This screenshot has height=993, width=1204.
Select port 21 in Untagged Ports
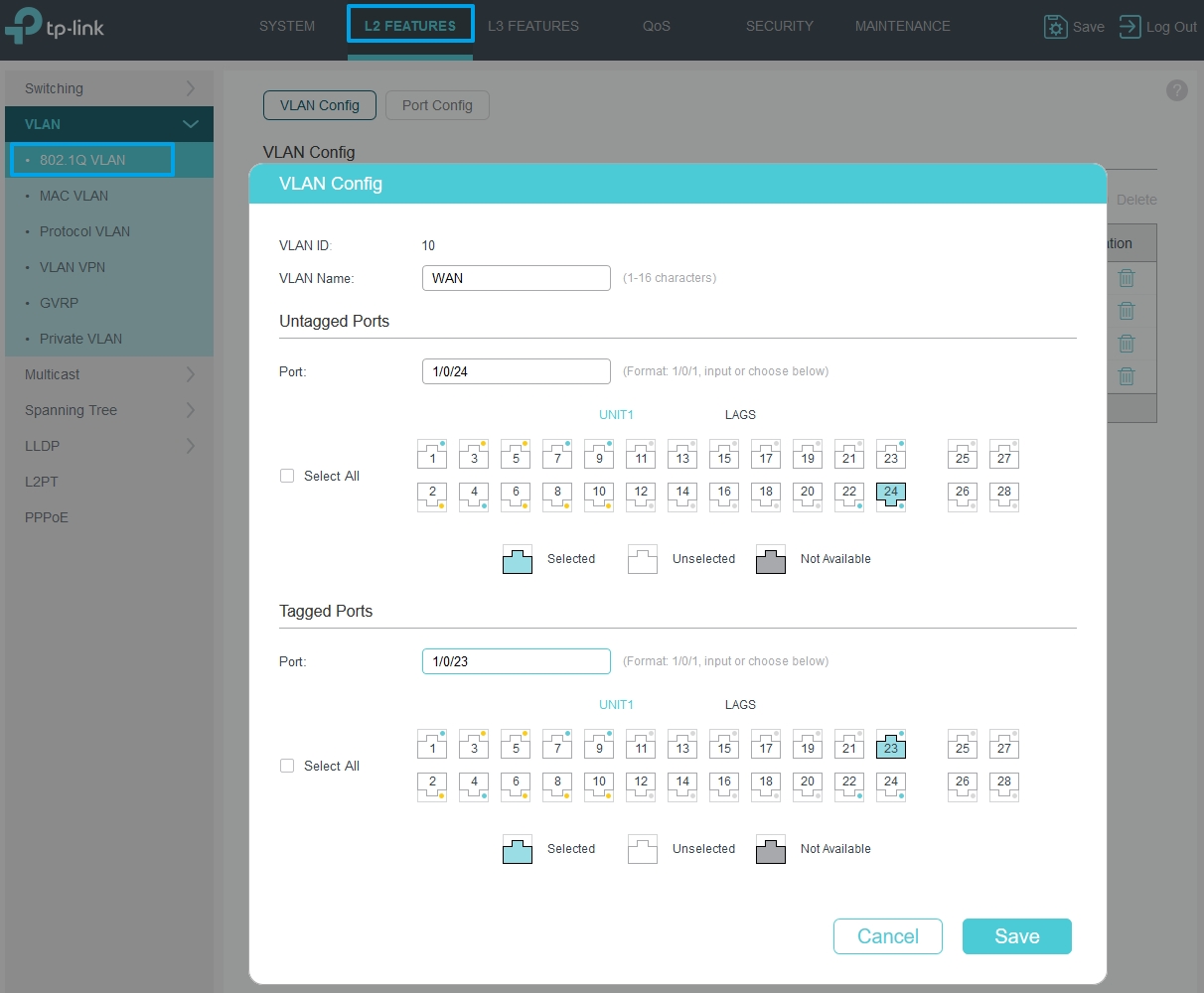[x=849, y=454]
